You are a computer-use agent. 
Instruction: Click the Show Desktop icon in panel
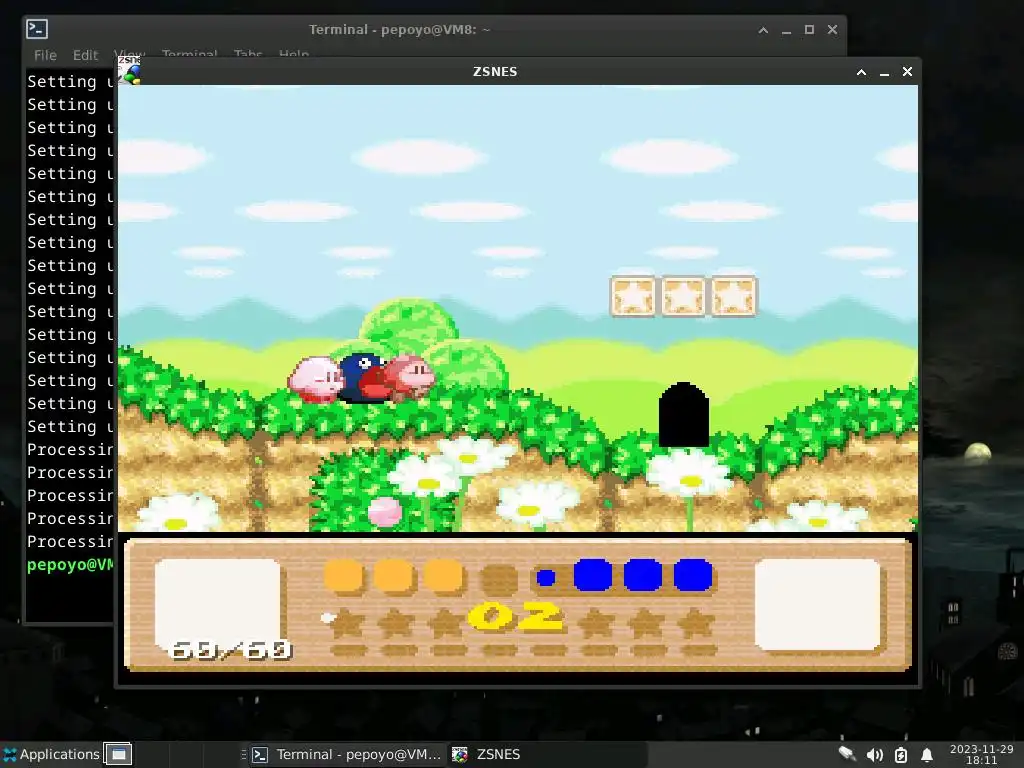click(118, 754)
